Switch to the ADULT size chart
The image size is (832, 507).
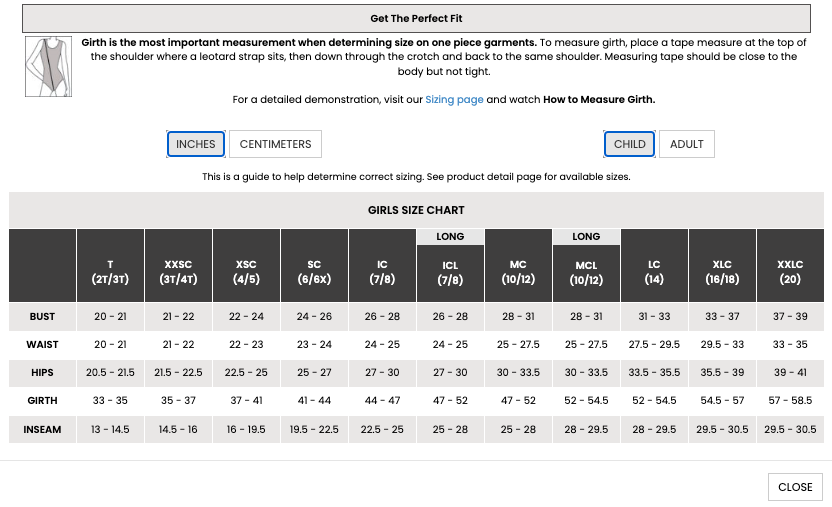[686, 144]
